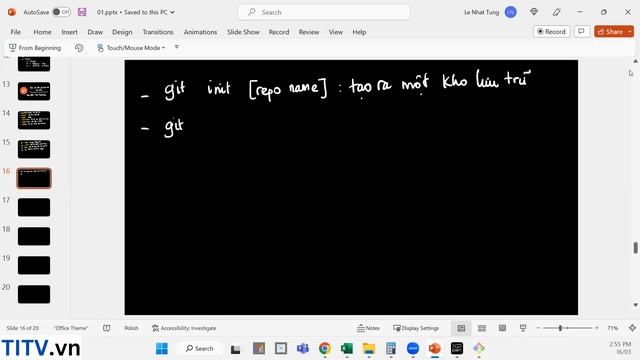Viewport: 640px width, 360px height.
Task: Start slideshow From Beginning
Action: click(x=35, y=48)
